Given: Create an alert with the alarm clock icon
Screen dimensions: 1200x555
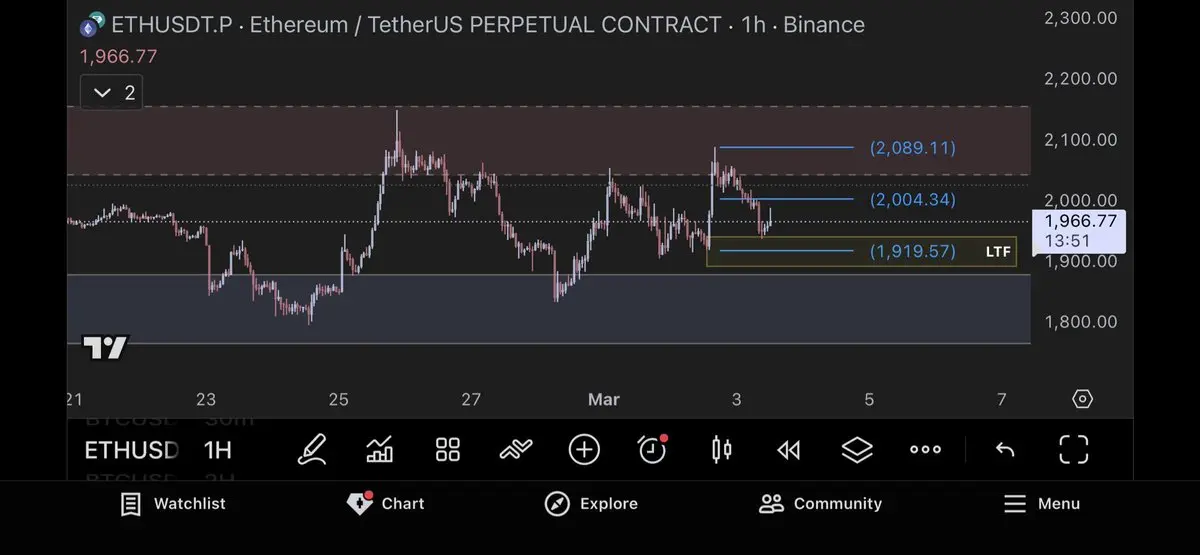Looking at the screenshot, I should [652, 450].
